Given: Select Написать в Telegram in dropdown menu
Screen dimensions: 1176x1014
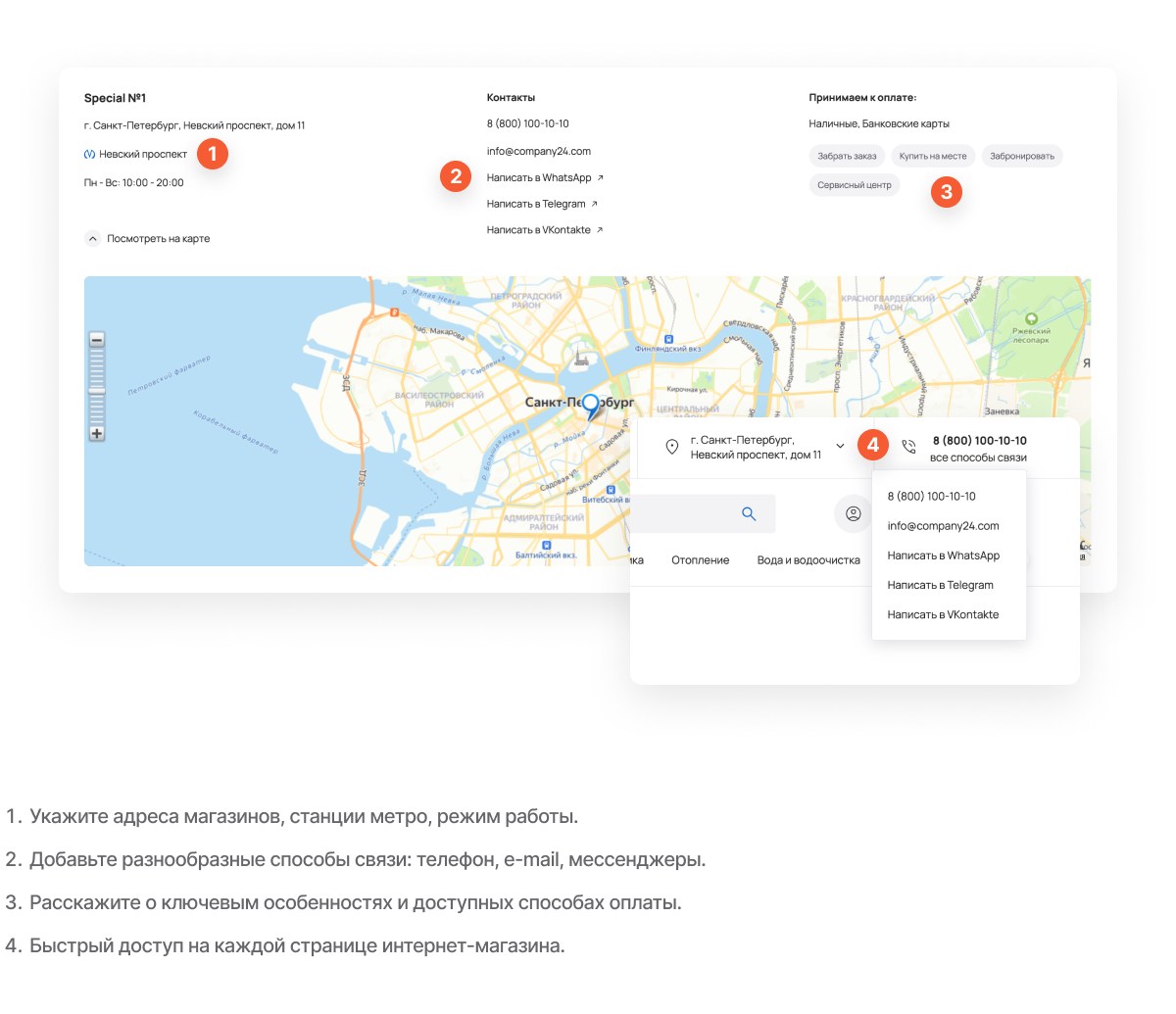Looking at the screenshot, I should (940, 585).
